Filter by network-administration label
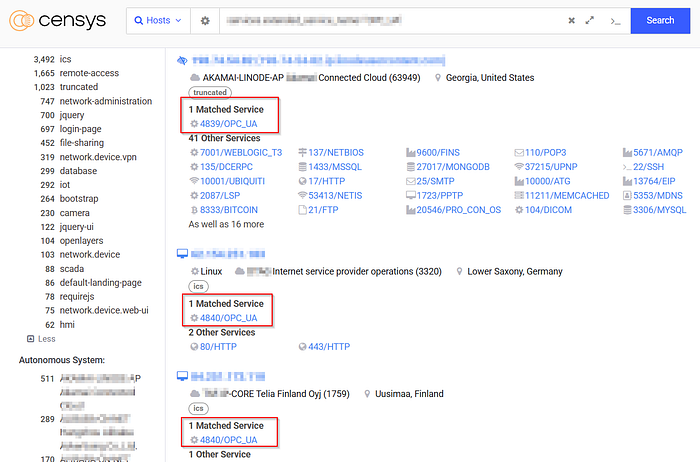This screenshot has height=462, width=700. click(106, 101)
